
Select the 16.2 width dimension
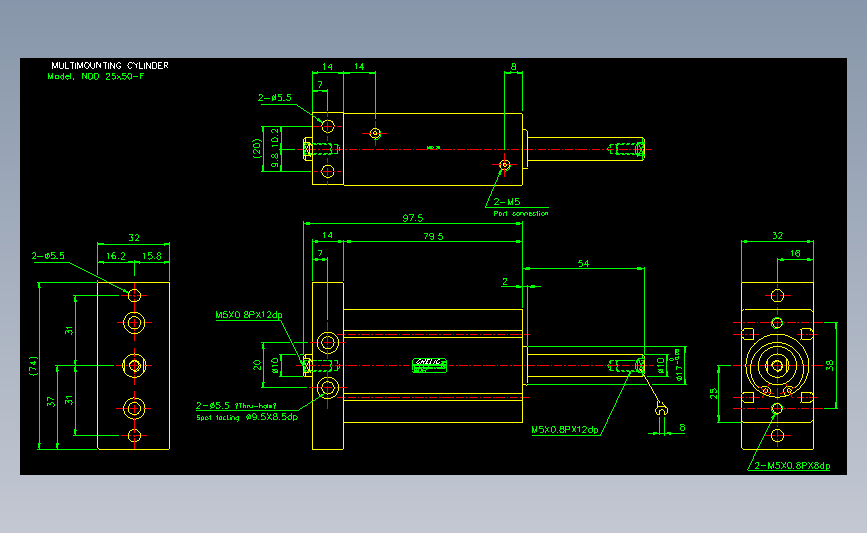click(116, 256)
